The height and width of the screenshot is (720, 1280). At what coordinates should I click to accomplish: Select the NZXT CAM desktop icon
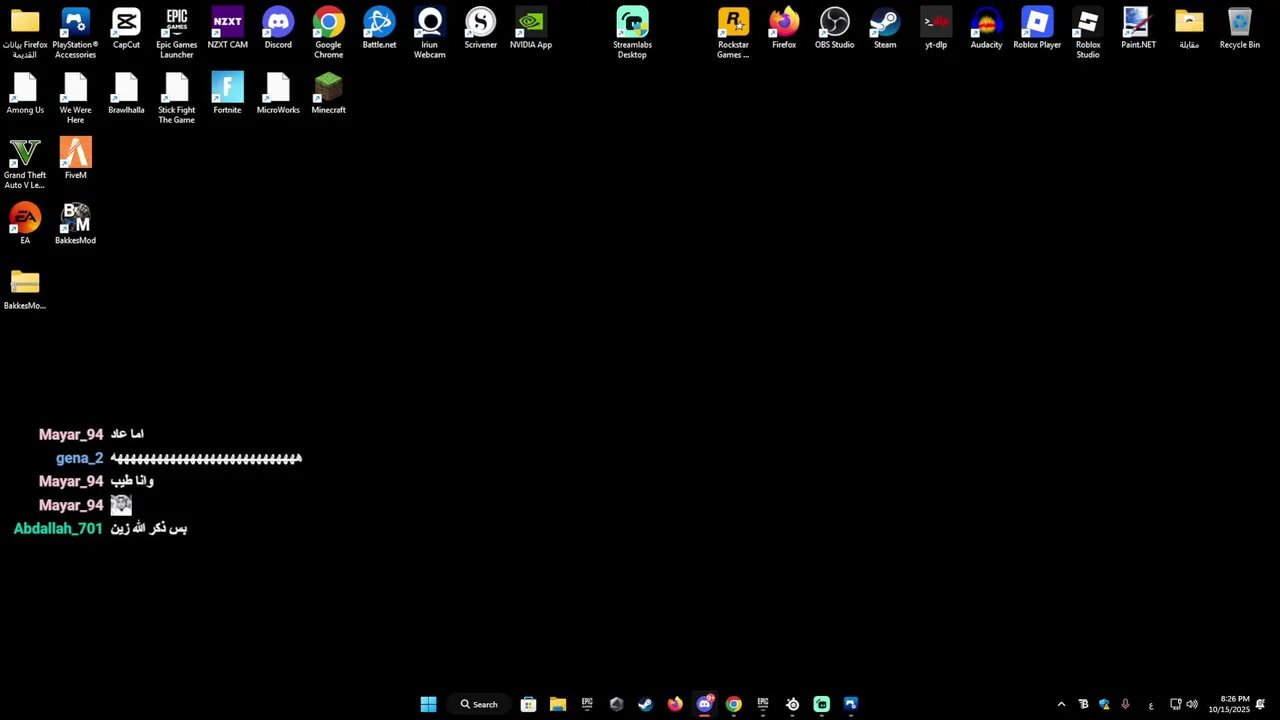(227, 28)
